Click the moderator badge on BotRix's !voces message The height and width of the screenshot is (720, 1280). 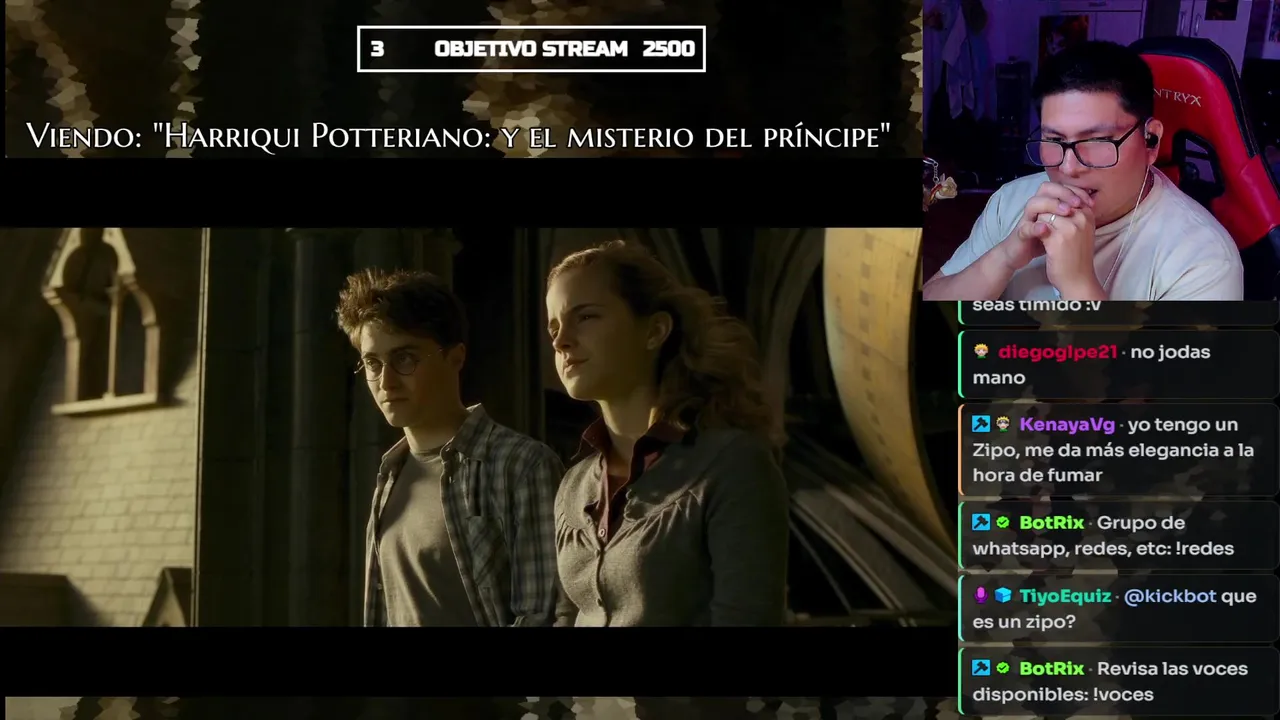pos(981,669)
